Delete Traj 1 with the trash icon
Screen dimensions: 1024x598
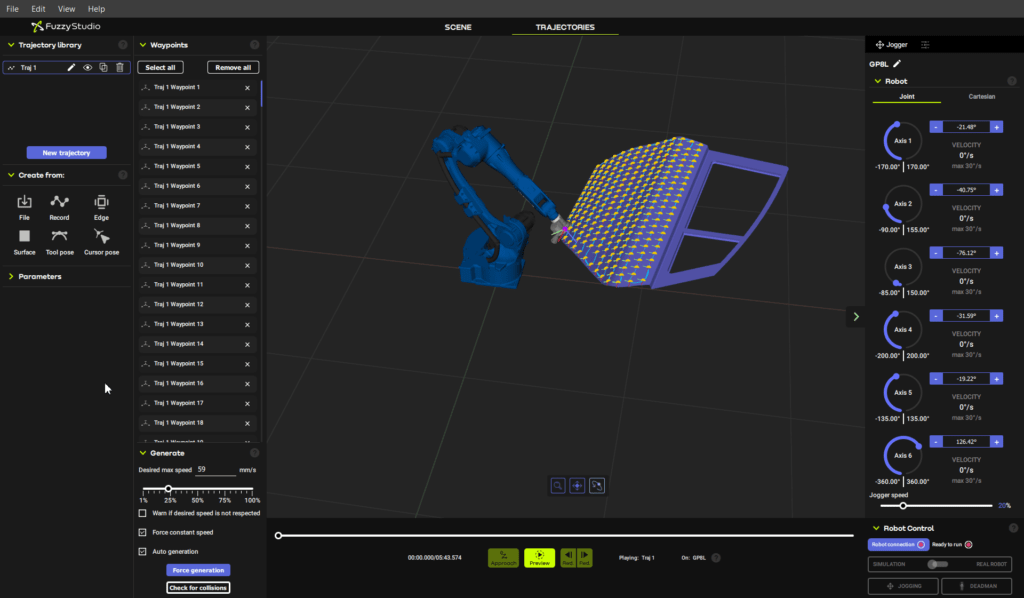coord(119,67)
